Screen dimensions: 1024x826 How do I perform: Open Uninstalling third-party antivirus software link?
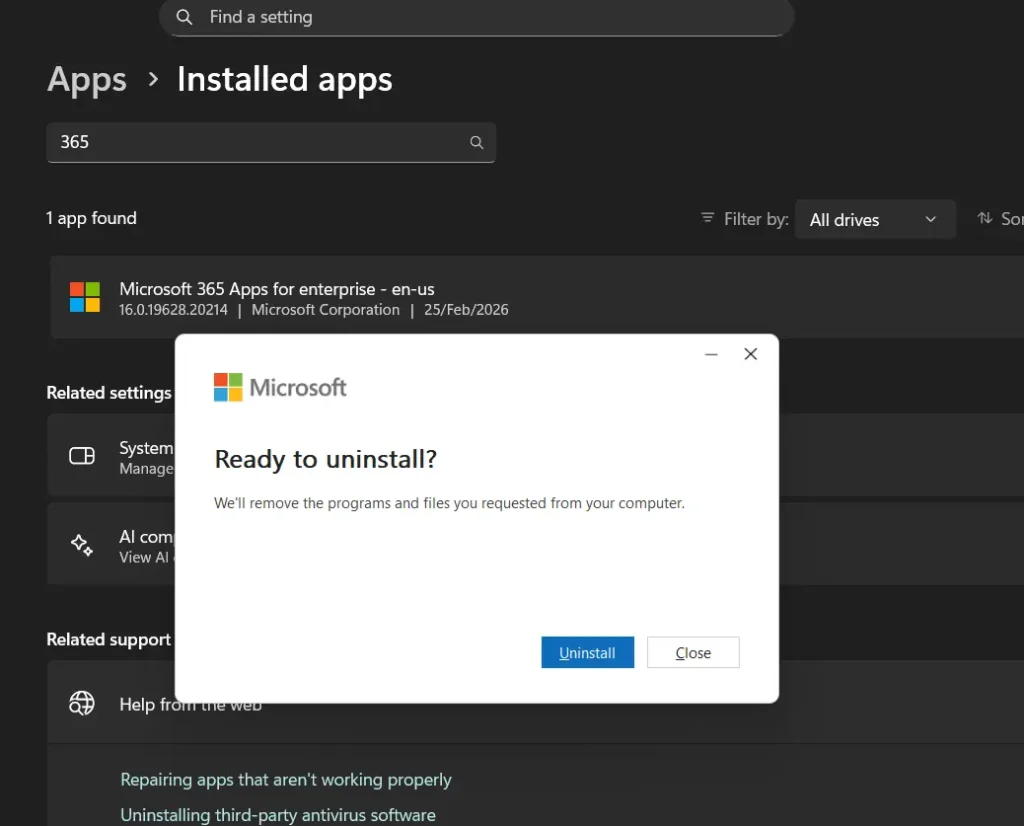(278, 815)
